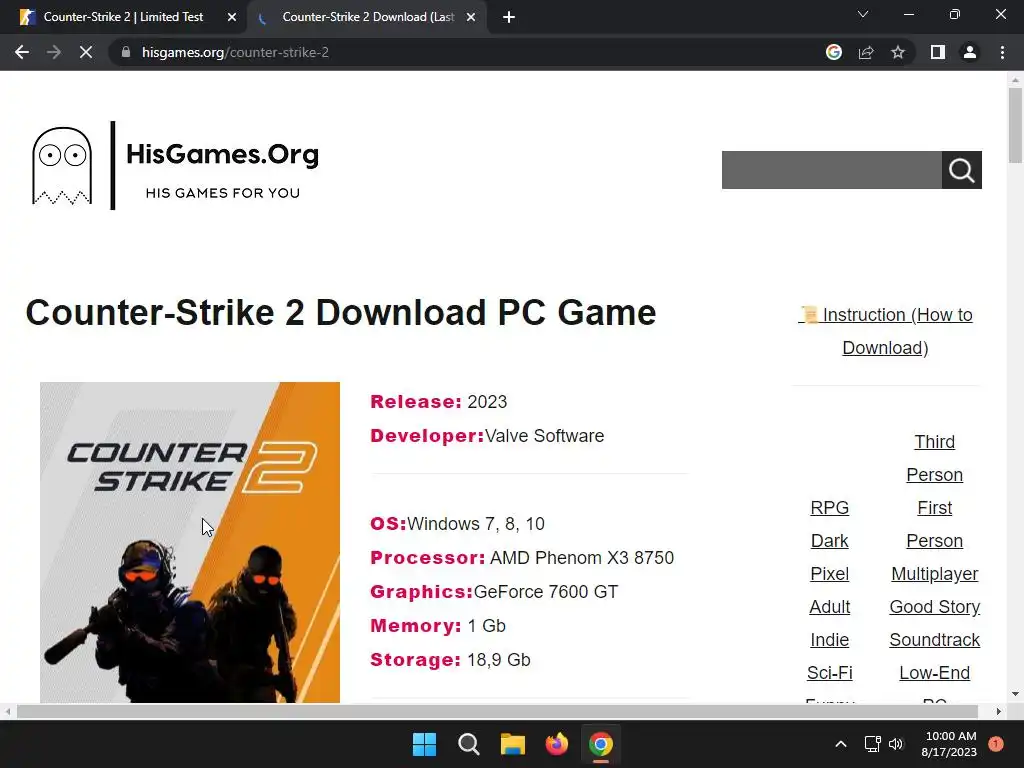Viewport: 1024px width, 768px height.
Task: Click the AMD Phenom X3 8750 text
Action: [x=582, y=558]
